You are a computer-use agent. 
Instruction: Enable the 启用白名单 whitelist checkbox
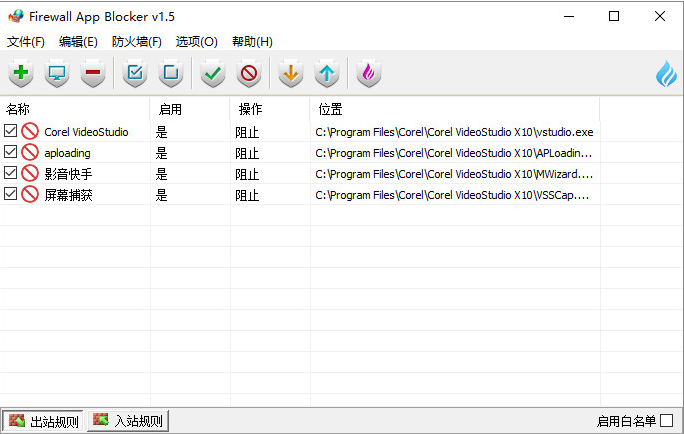tap(667, 421)
